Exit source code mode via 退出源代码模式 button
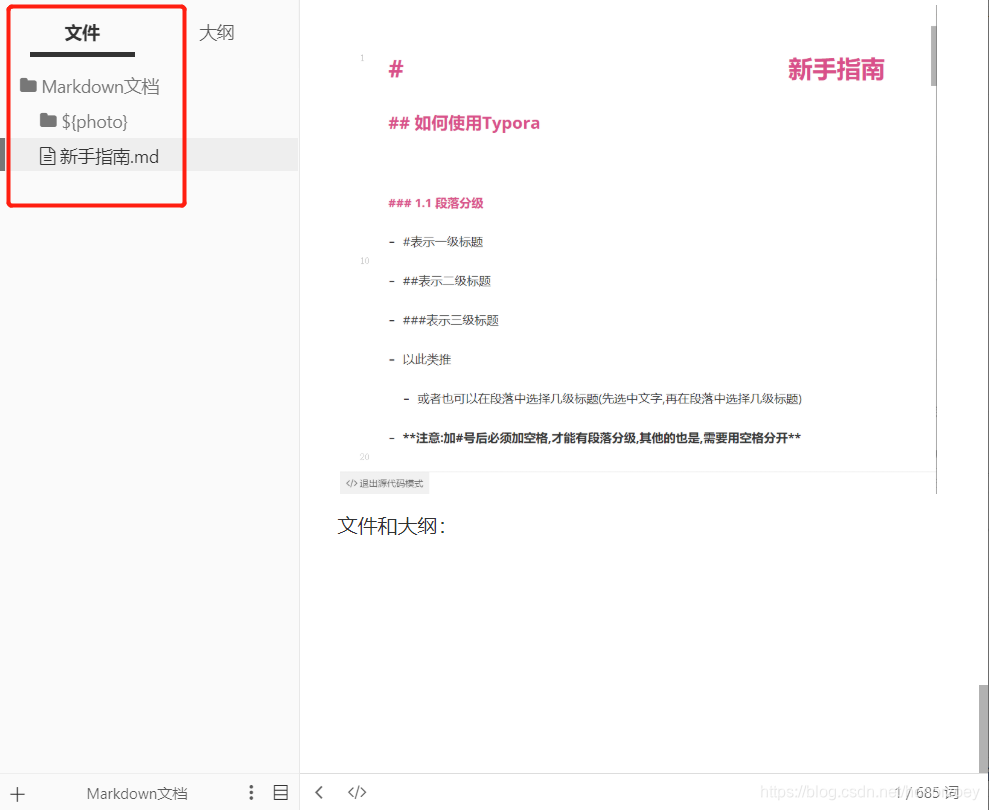 (384, 483)
